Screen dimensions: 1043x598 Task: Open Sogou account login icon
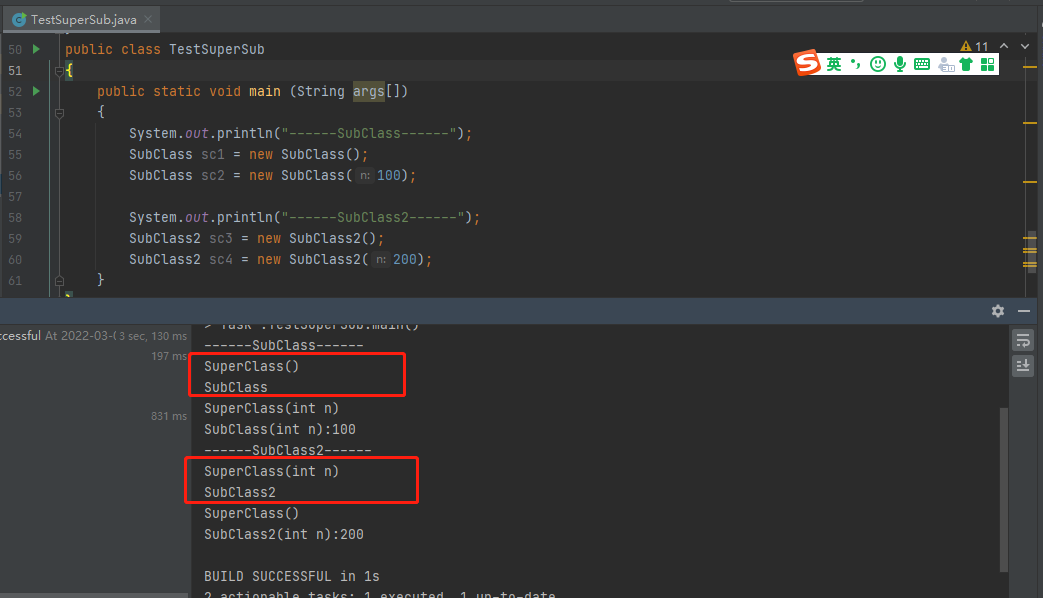click(946, 65)
